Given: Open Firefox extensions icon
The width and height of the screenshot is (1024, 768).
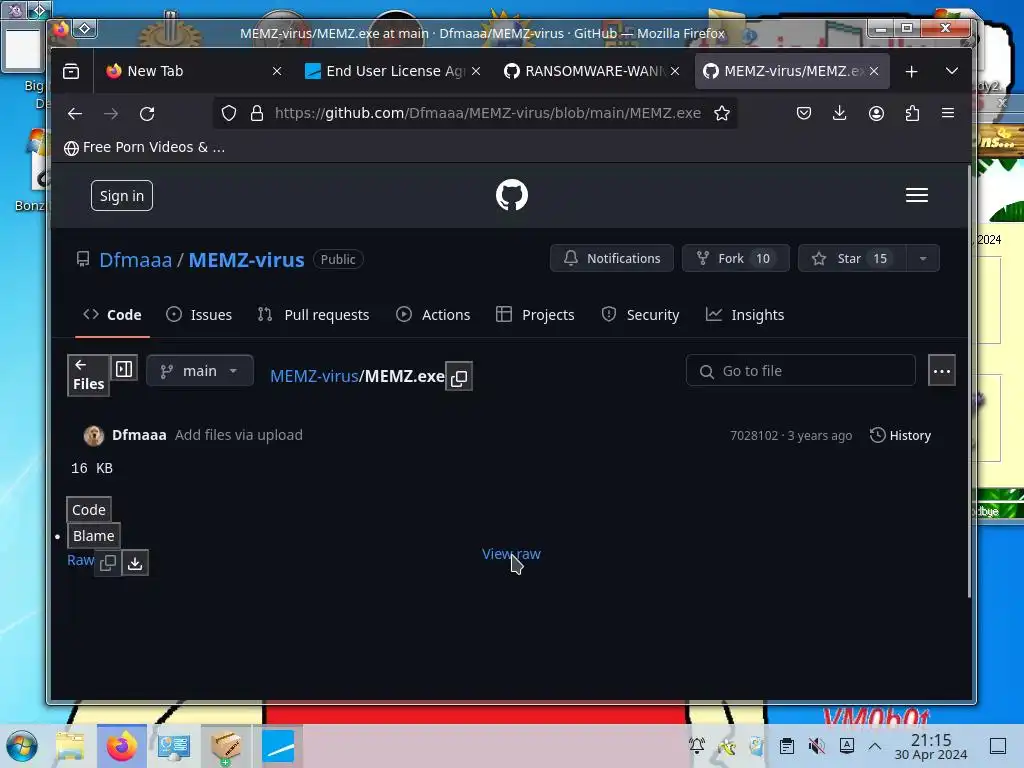Looking at the screenshot, I should pos(912,113).
